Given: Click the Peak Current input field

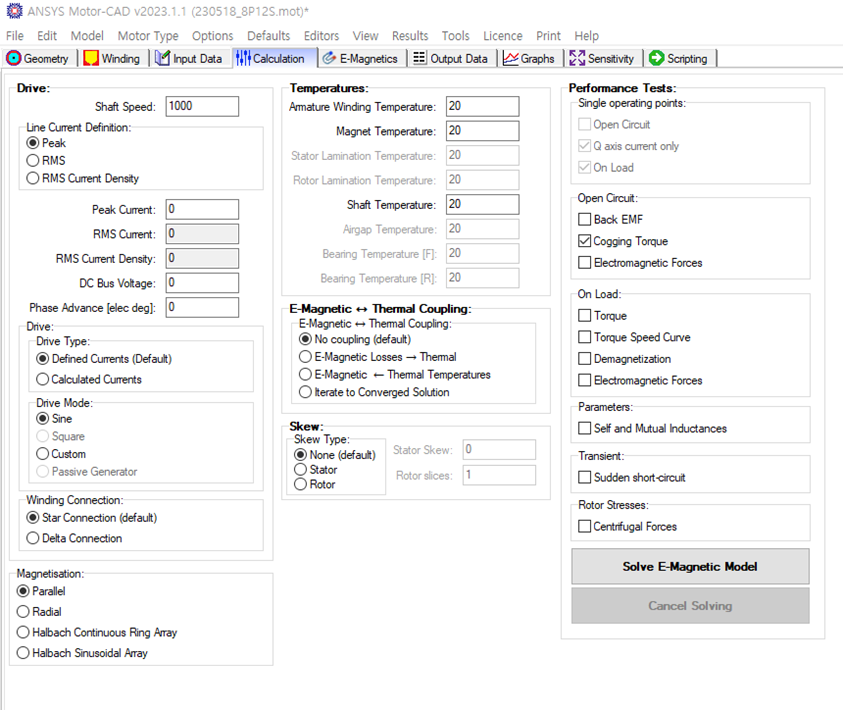Looking at the screenshot, I should click(202, 210).
